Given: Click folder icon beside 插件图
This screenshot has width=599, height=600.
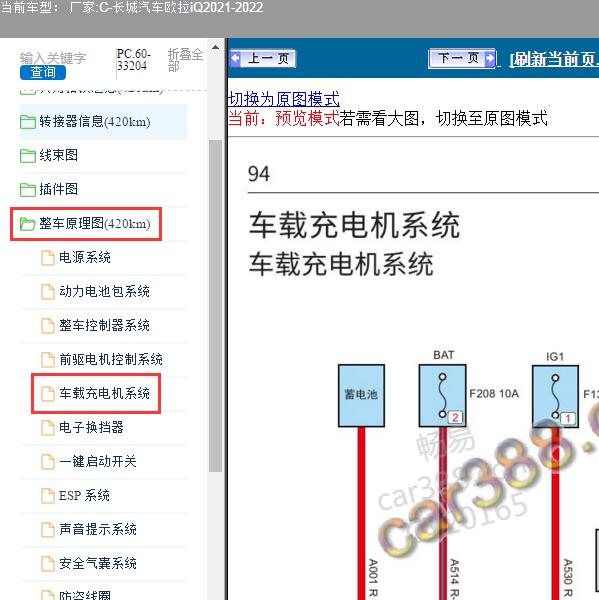Looking at the screenshot, I should point(28,189).
